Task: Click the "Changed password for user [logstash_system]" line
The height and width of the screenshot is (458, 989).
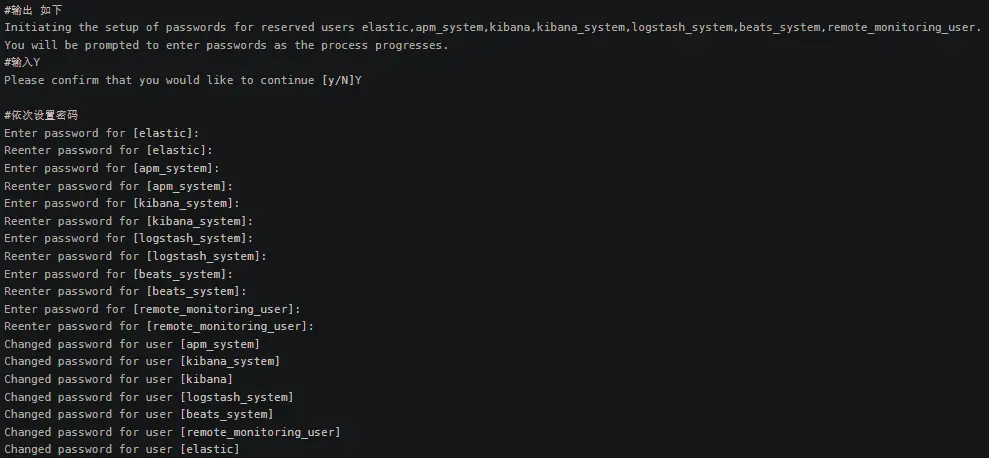Action: (x=149, y=397)
